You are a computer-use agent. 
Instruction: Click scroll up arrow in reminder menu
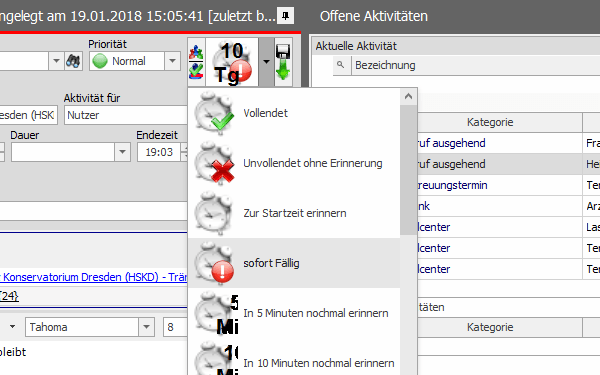[x=408, y=96]
